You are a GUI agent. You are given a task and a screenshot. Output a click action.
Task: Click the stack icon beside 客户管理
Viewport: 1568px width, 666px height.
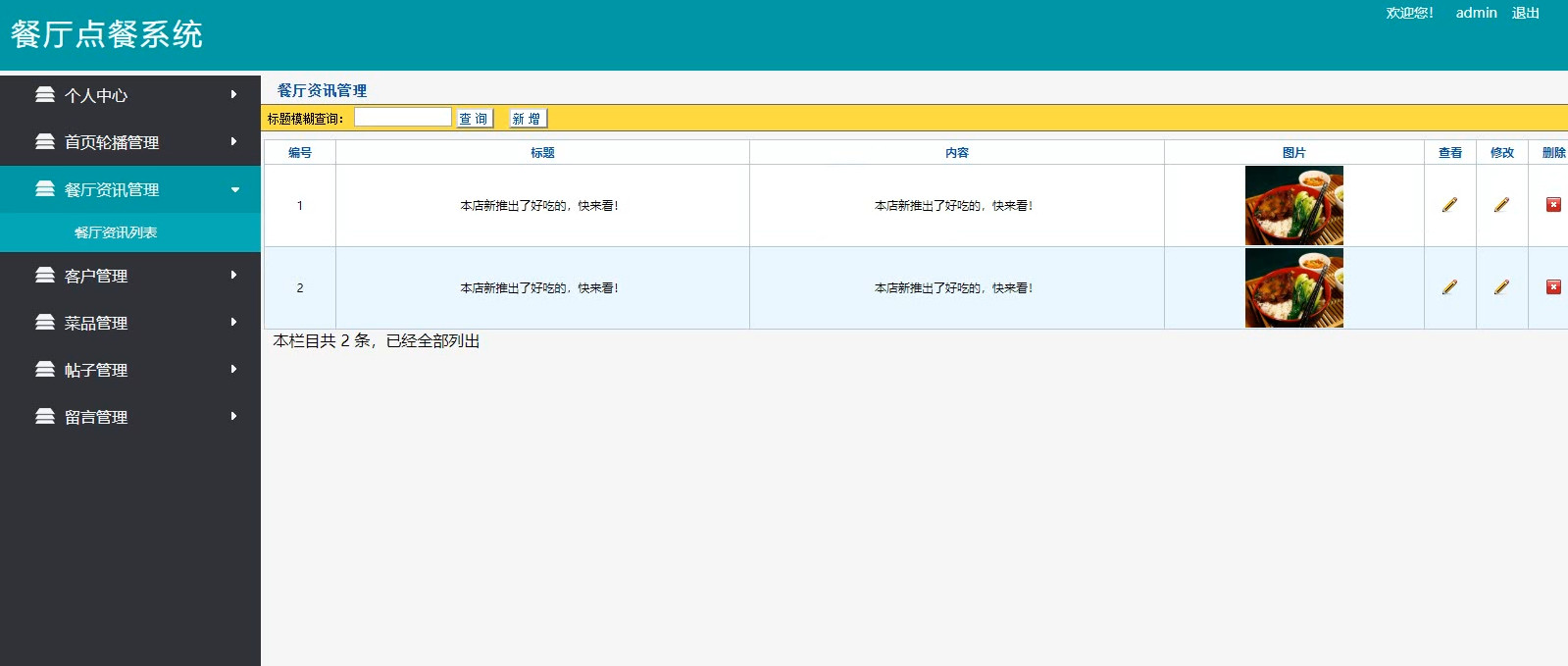(x=45, y=275)
